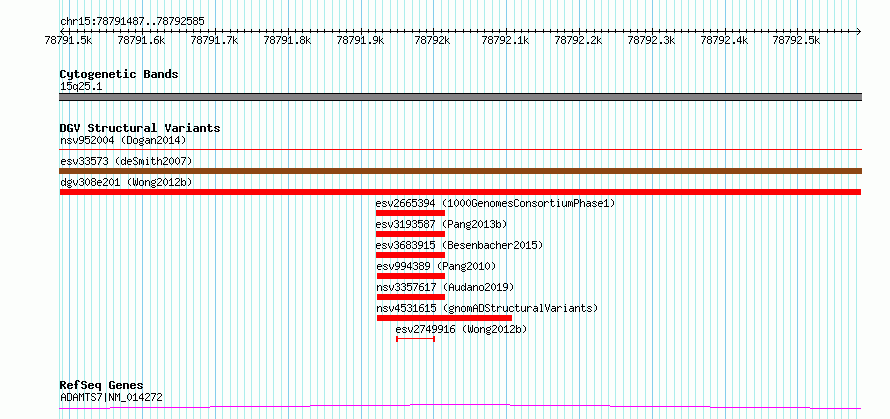Click the 78792.1k ruler label

506,40
